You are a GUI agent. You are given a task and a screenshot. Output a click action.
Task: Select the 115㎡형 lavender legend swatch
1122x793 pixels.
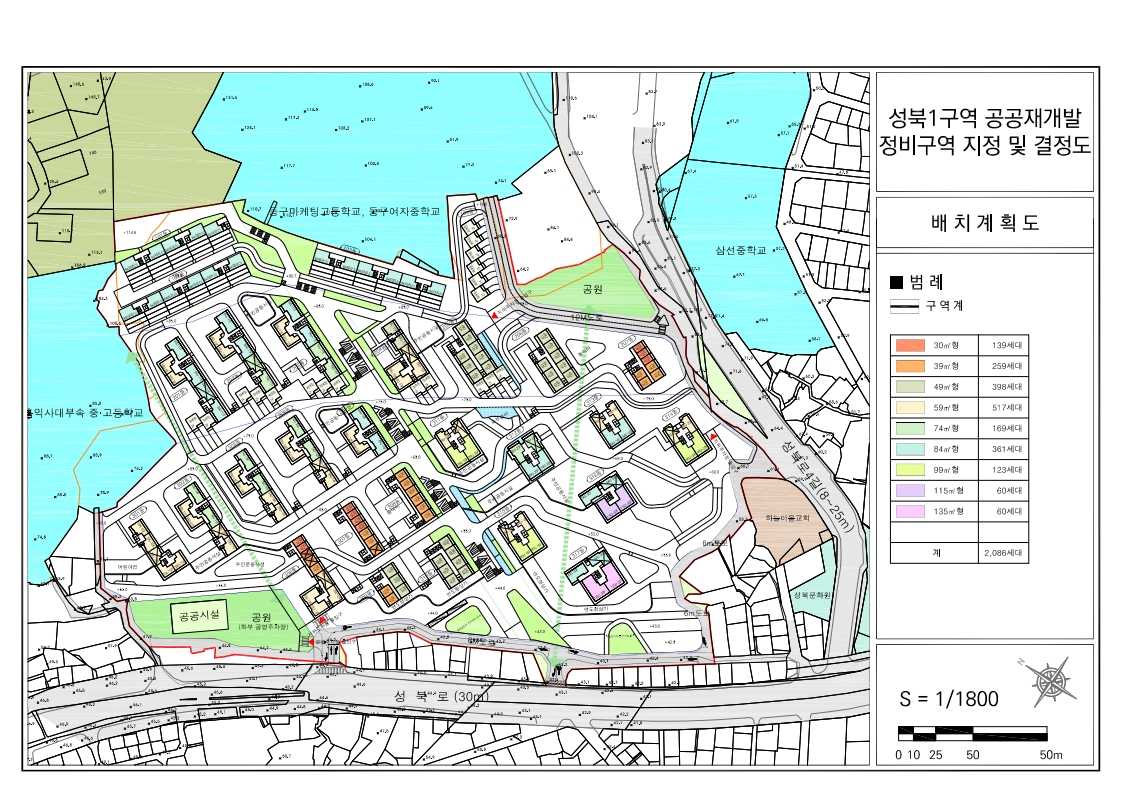pos(909,491)
